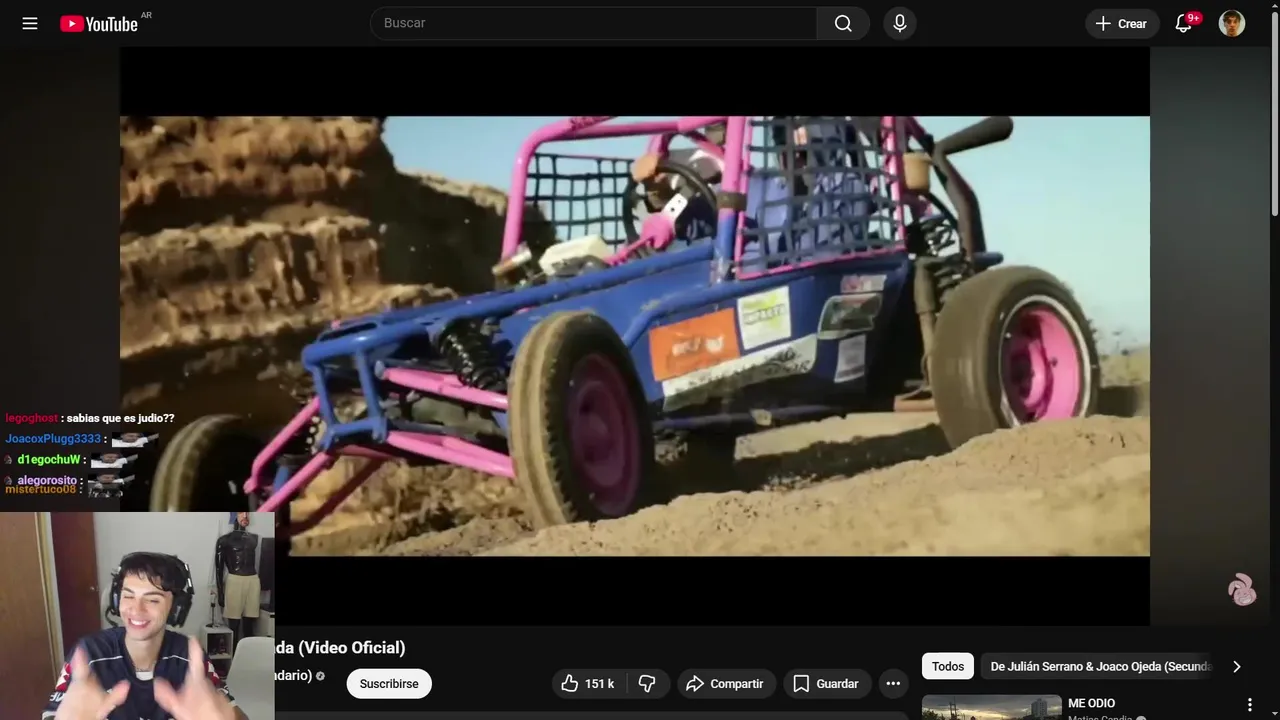Image resolution: width=1280 pixels, height=720 pixels.
Task: Click chat username JoacoxPlugg3333
Action: pyautogui.click(x=53, y=439)
